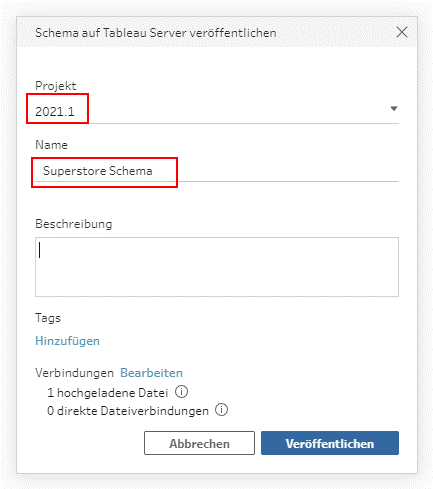This screenshot has width=433, height=489.
Task: Add tags via the Hinzufügen link
Action: pyautogui.click(x=67, y=341)
